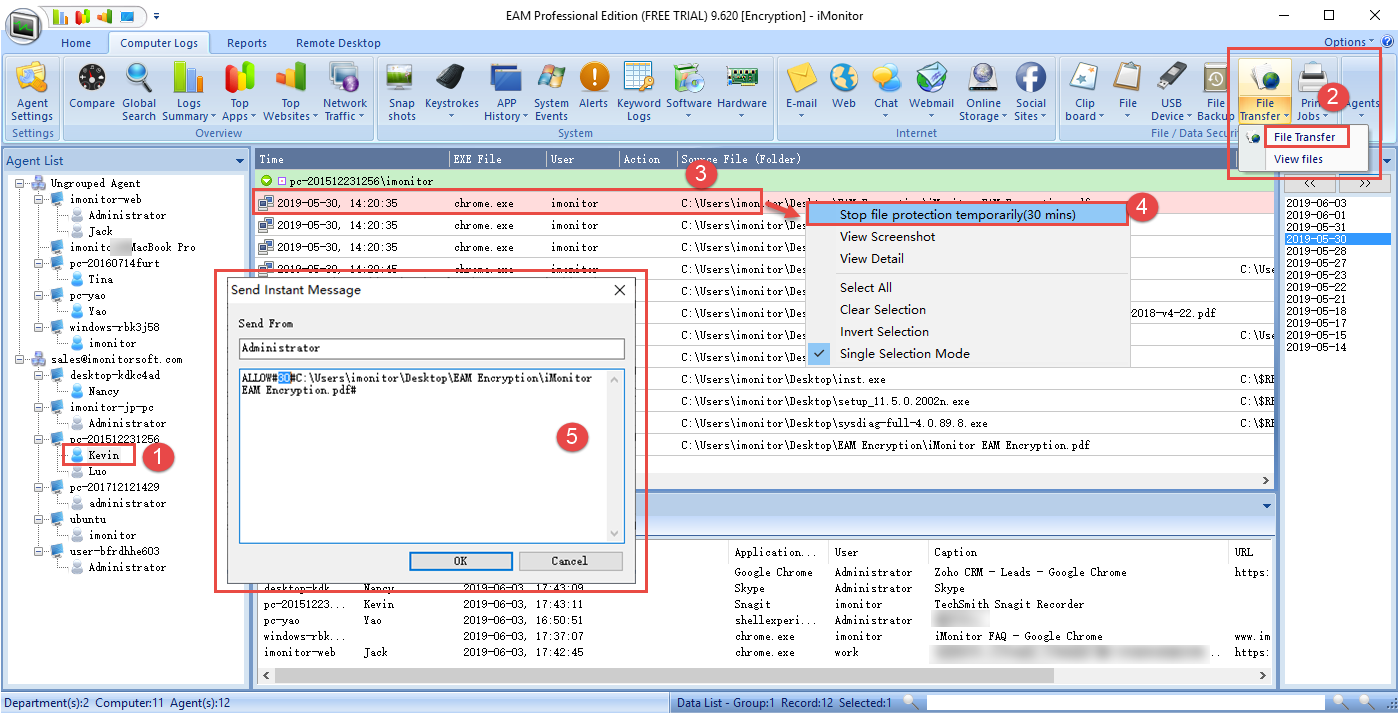1399x714 pixels.
Task: Open Network Traffic logs
Action: (344, 91)
